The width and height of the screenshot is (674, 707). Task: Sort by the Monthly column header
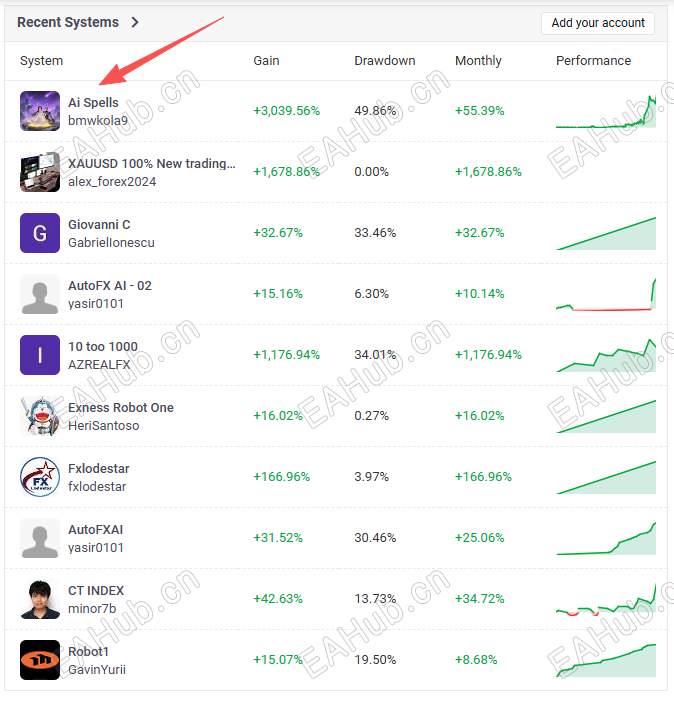478,61
